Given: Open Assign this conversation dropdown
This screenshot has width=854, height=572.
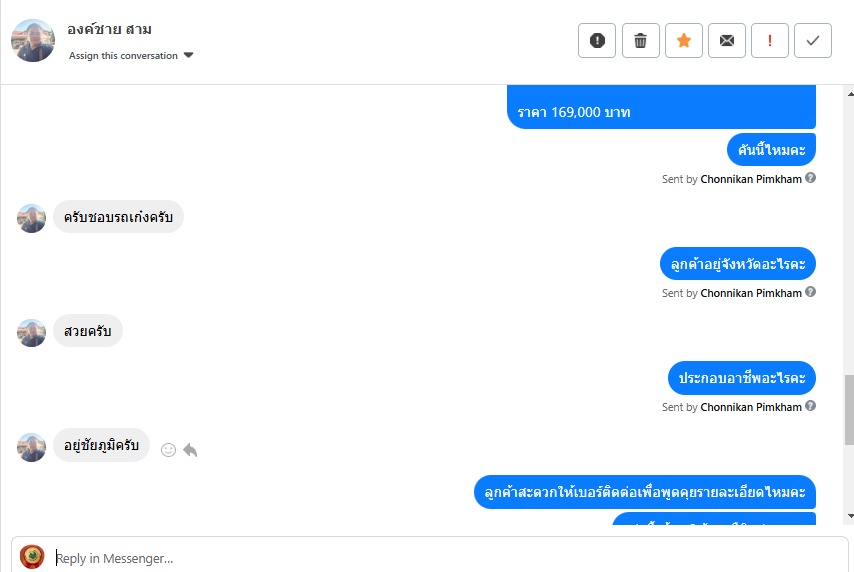Looking at the screenshot, I should coord(131,56).
